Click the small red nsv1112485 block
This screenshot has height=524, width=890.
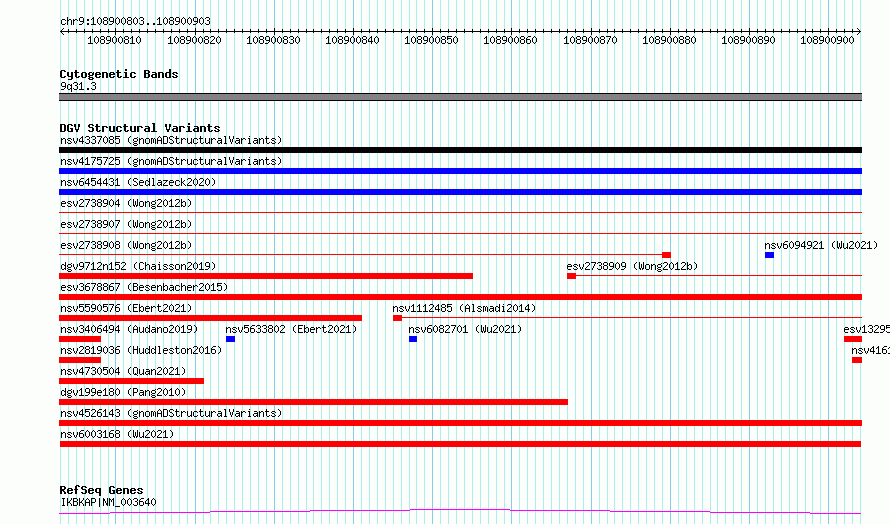[x=397, y=318]
